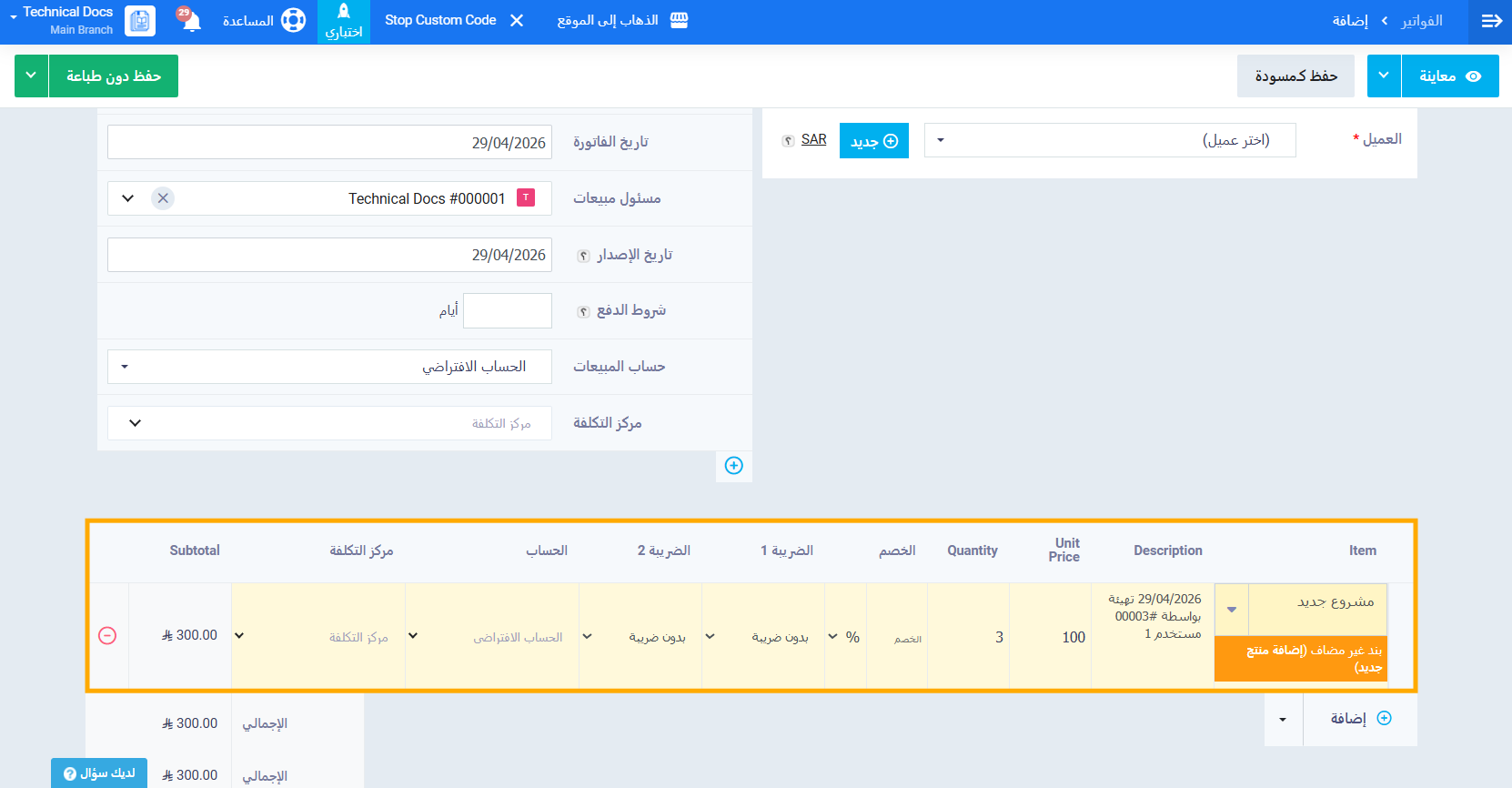Image resolution: width=1512 pixels, height=788 pixels.
Task: Open the discount type % dropdown
Action: [x=844, y=637]
